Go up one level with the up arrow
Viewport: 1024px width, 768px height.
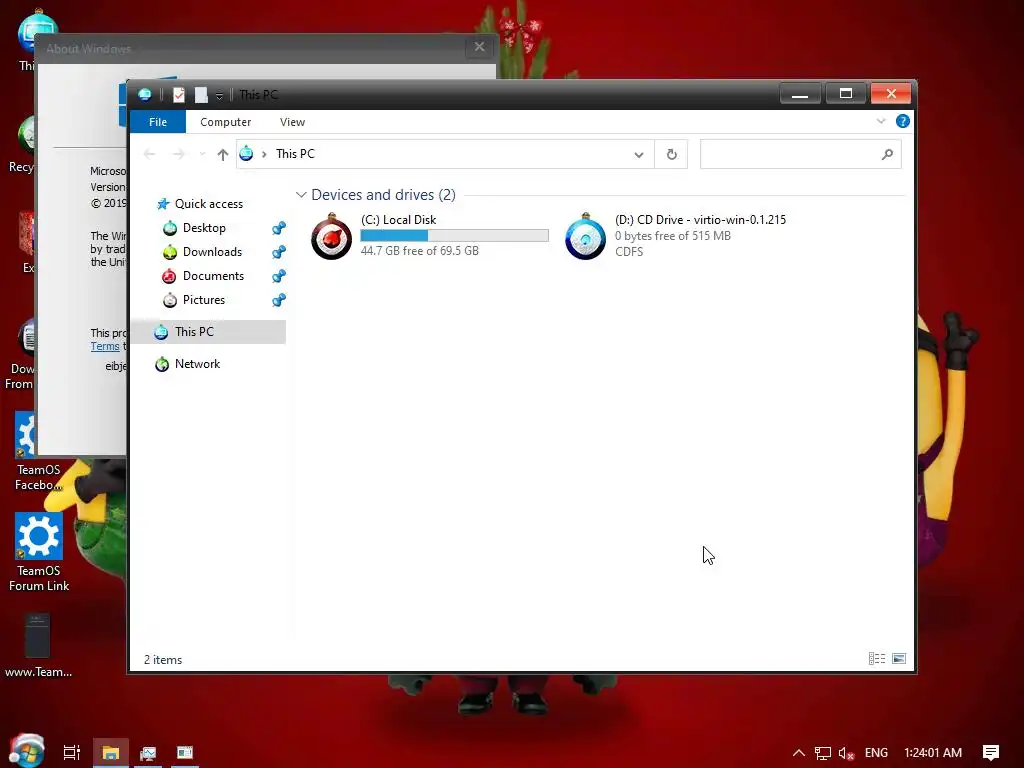point(223,155)
